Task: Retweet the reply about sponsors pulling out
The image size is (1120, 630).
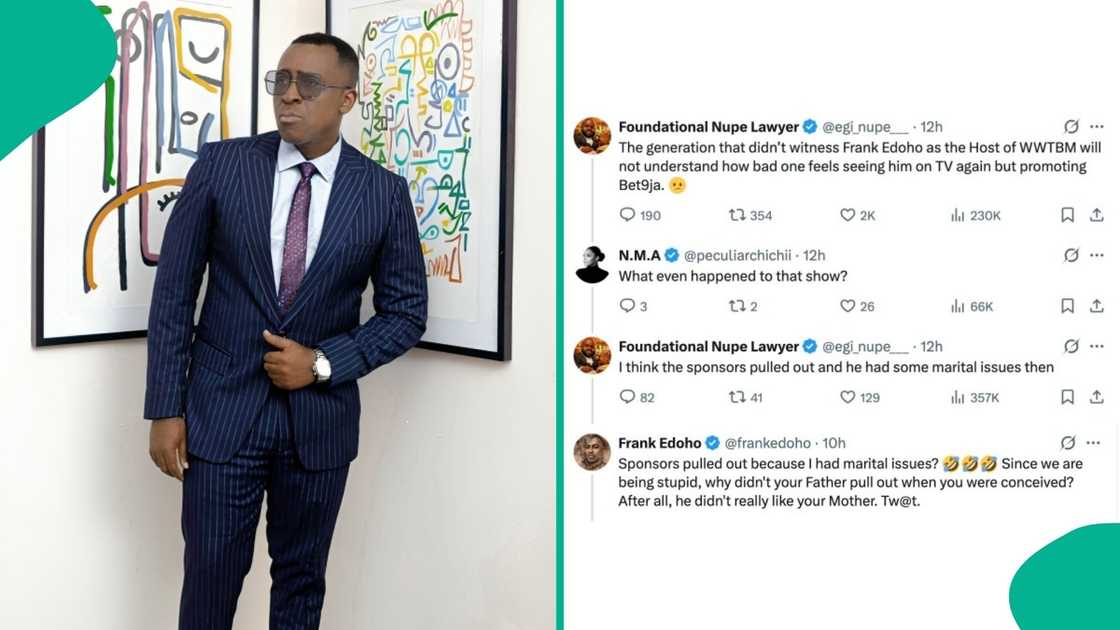Action: click(x=738, y=397)
